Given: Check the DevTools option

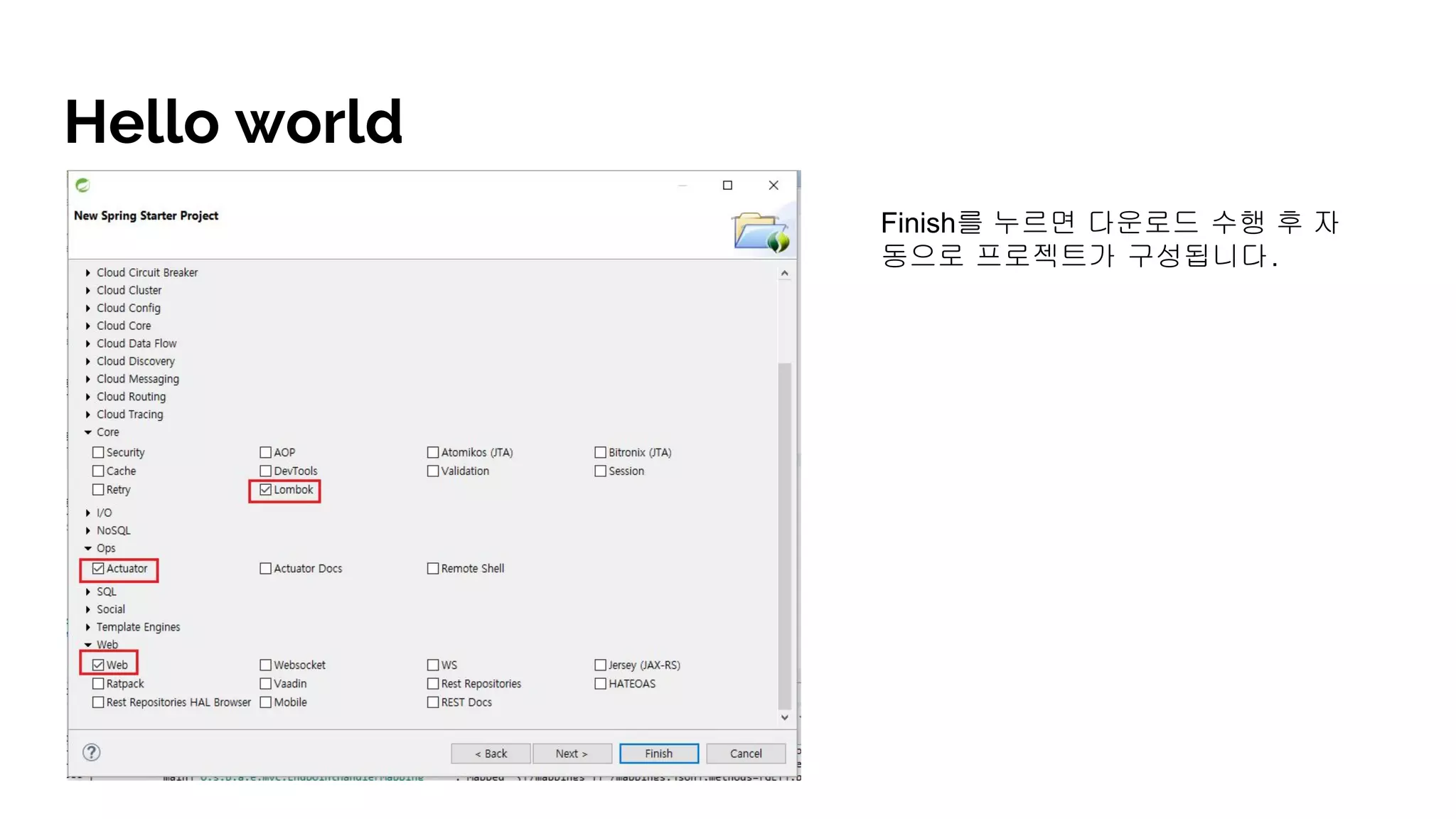Looking at the screenshot, I should click(x=265, y=471).
